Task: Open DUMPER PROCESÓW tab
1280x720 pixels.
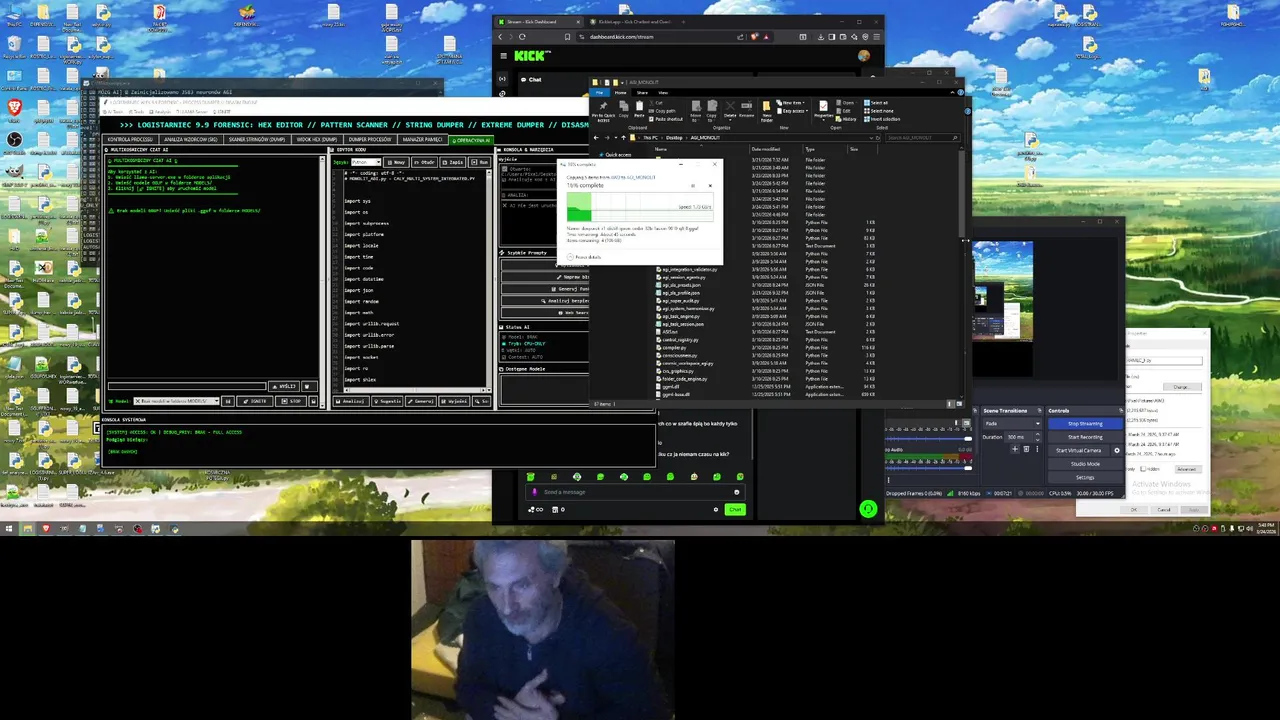Action: pyautogui.click(x=370, y=140)
